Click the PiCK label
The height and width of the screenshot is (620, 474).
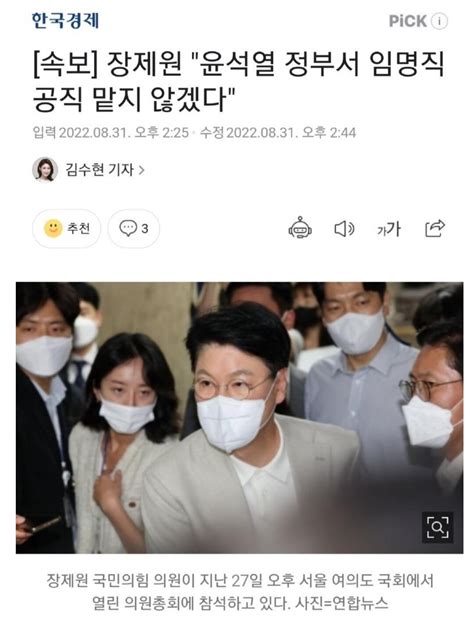pos(408,21)
